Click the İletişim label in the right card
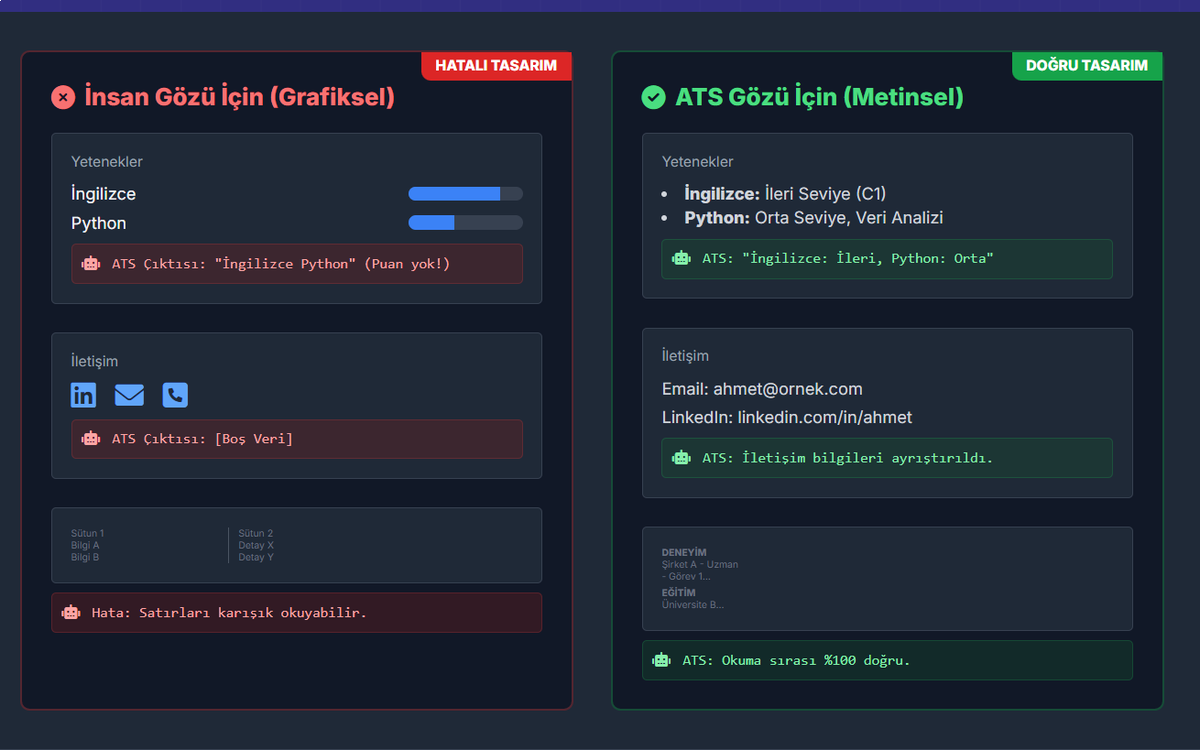 tap(686, 356)
